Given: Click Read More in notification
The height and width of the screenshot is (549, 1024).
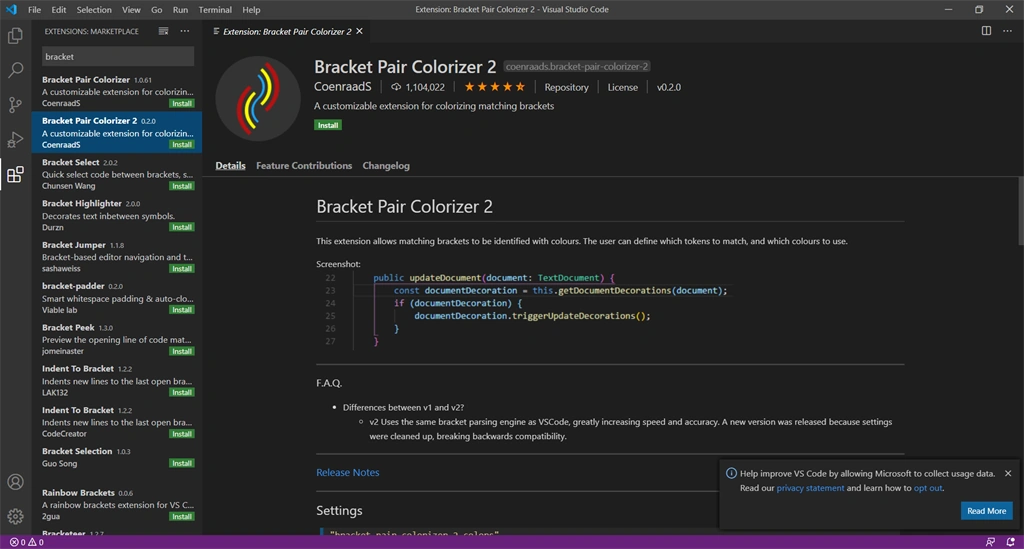Looking at the screenshot, I should [986, 511].
